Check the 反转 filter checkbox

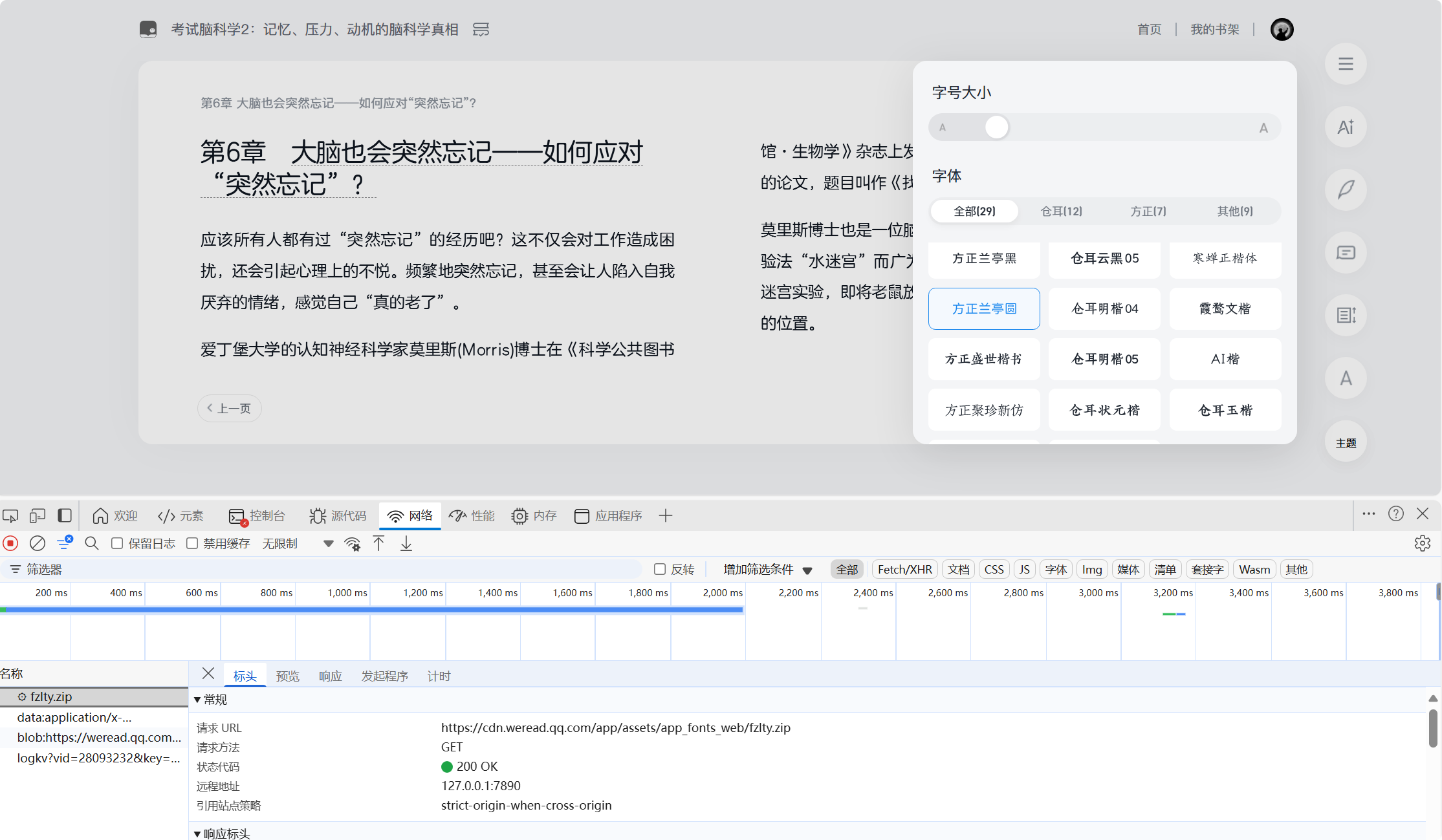coord(660,569)
